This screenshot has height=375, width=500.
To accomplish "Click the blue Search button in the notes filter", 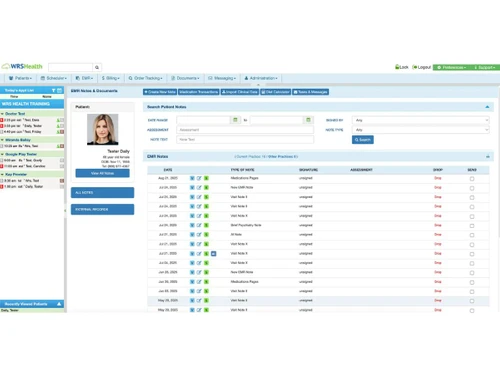I will (x=363, y=140).
